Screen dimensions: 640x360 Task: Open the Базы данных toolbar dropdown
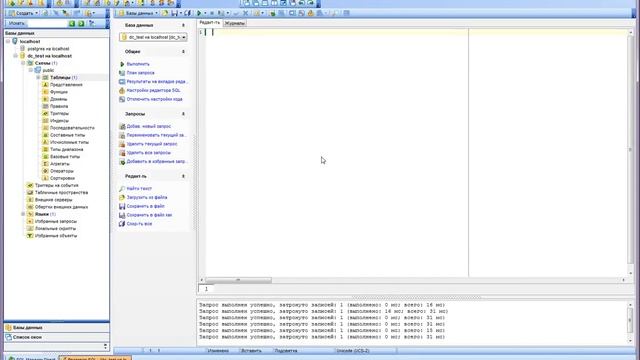[x=138, y=13]
